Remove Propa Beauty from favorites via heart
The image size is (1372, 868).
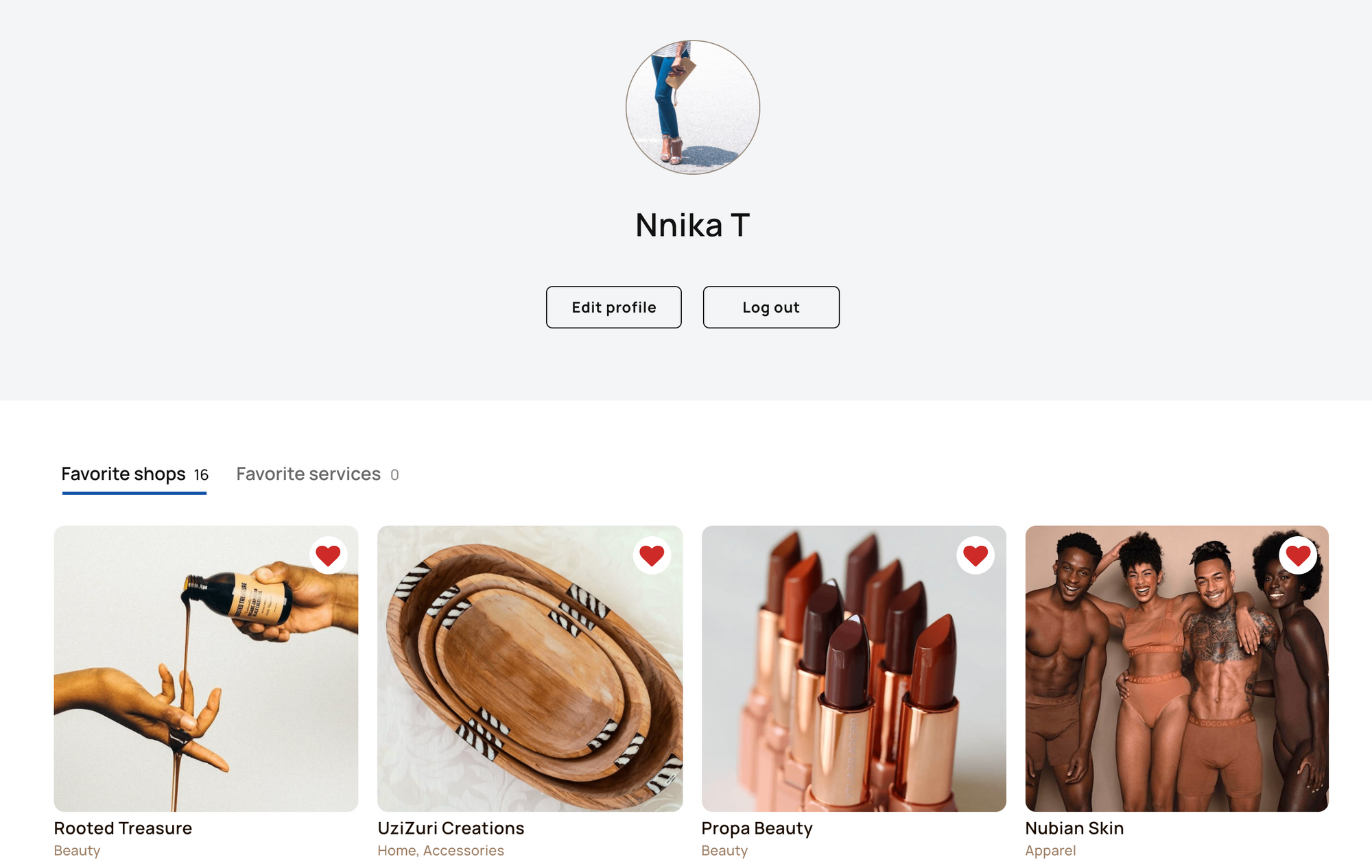[x=975, y=555]
